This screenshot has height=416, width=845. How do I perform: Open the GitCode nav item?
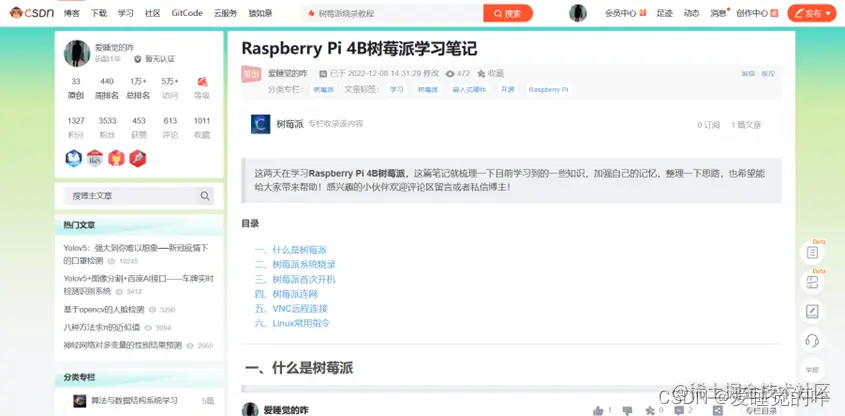[187, 13]
